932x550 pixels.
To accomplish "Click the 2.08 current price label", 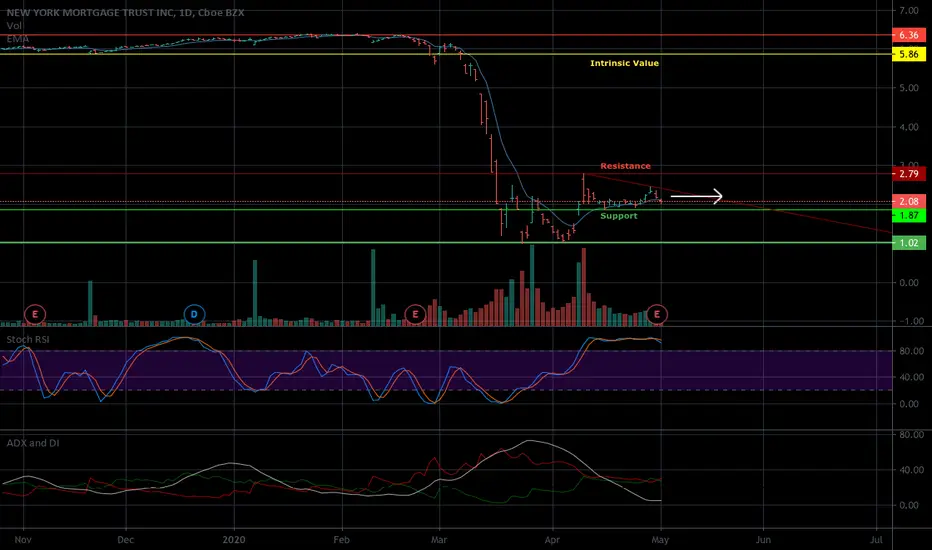I will (x=909, y=202).
